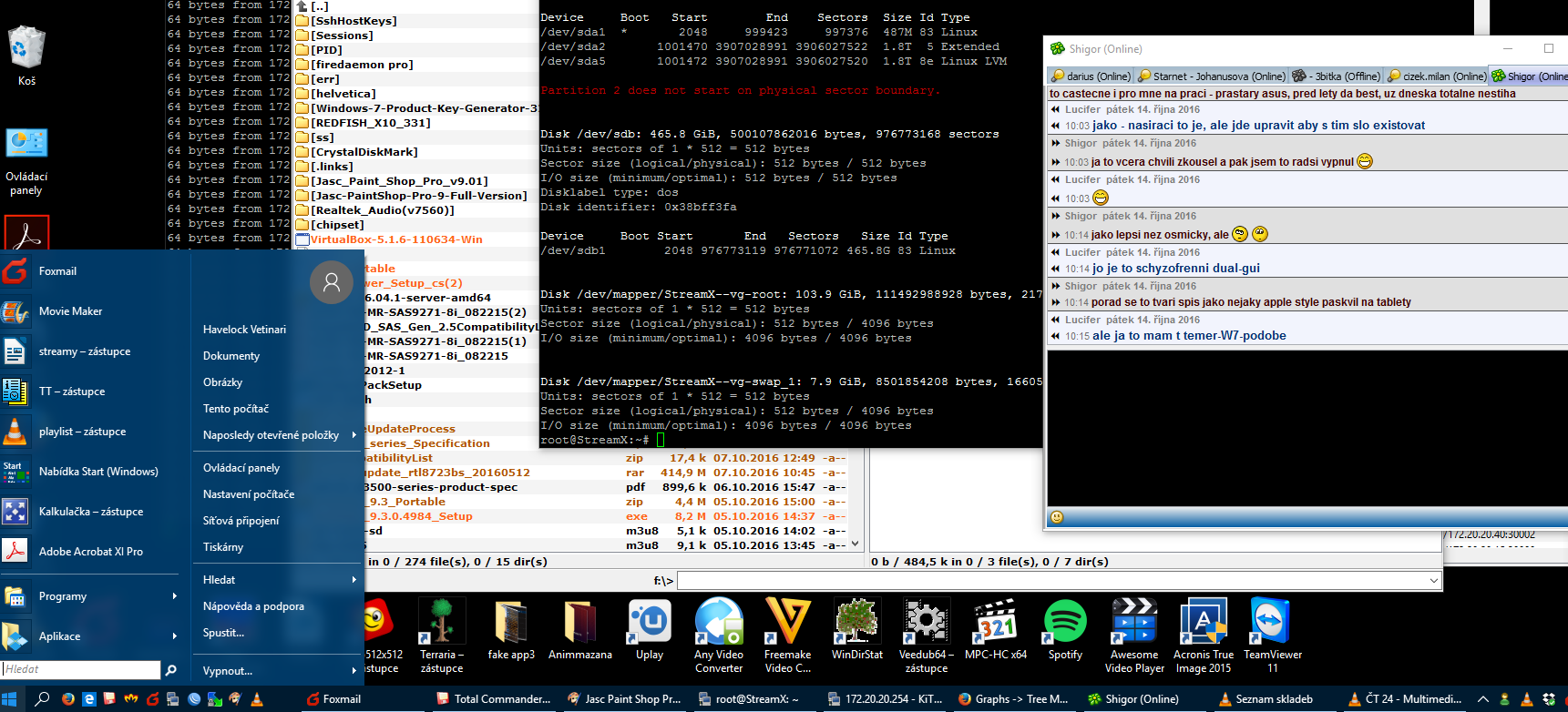Open Obrázky from start menu
The image size is (1568, 712).
click(222, 382)
